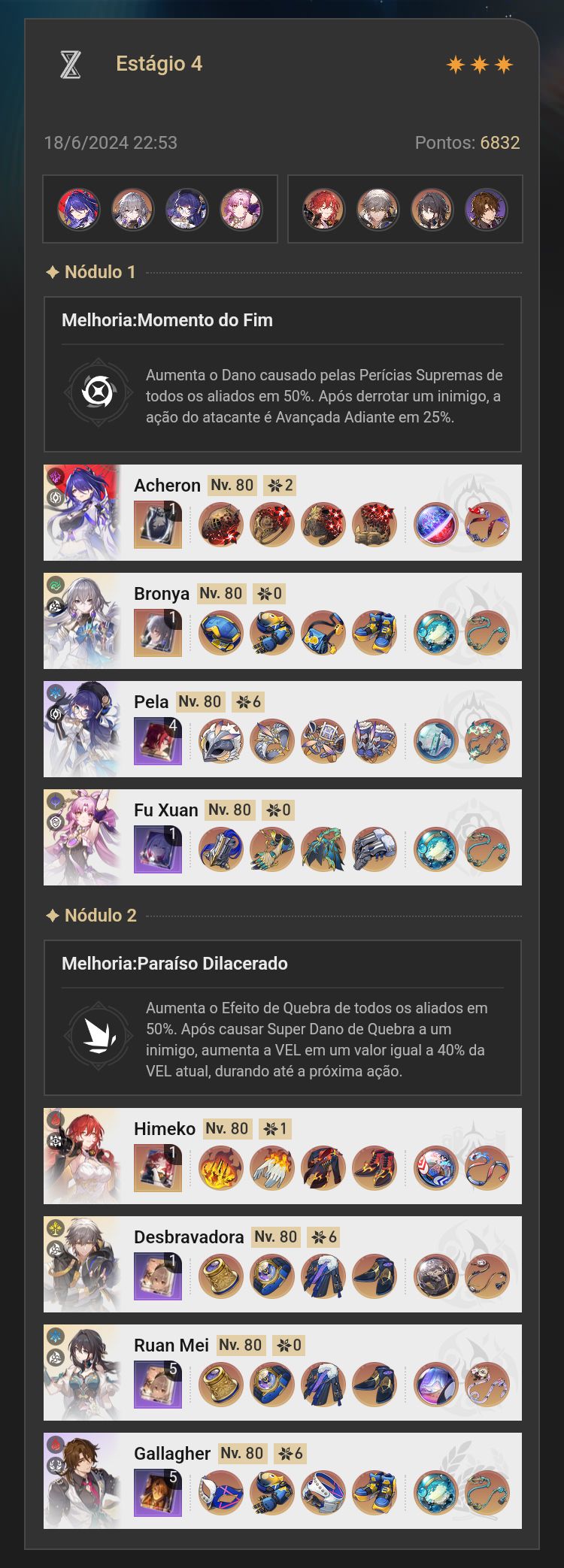Select Himeko's avatar in second team lineup
The height and width of the screenshot is (1568, 564).
324,209
